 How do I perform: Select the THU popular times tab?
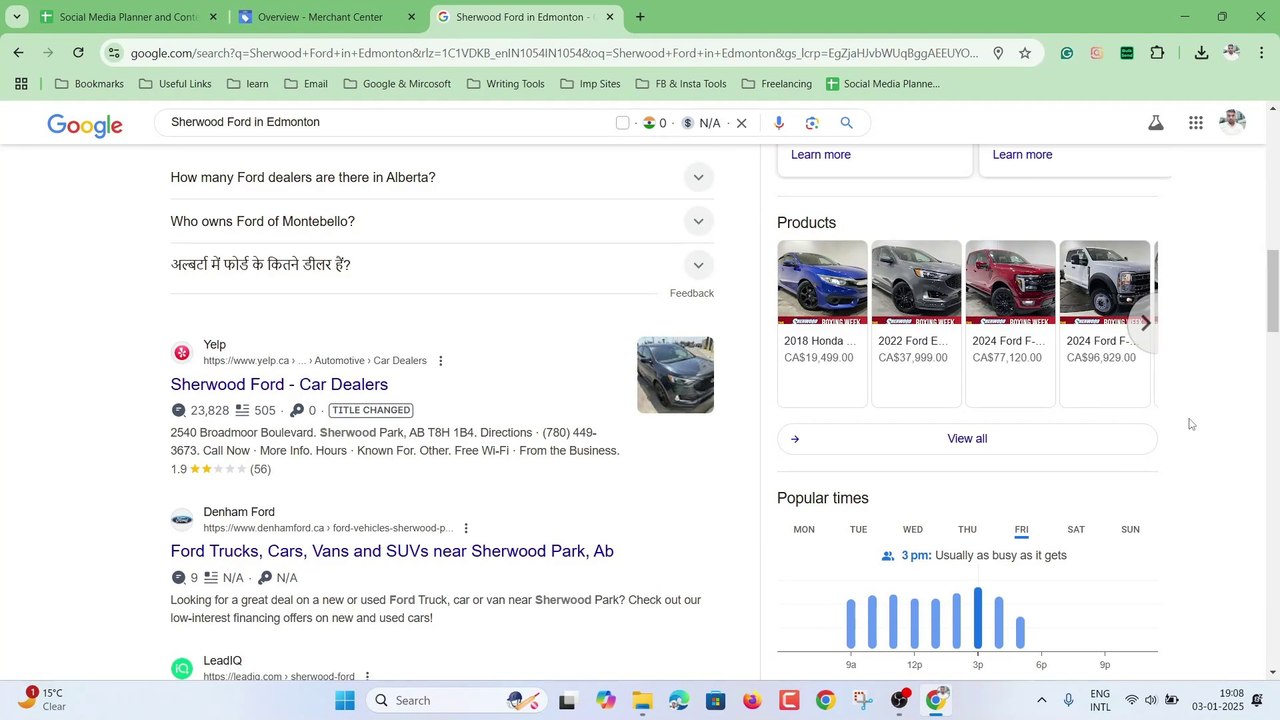pos(967,529)
